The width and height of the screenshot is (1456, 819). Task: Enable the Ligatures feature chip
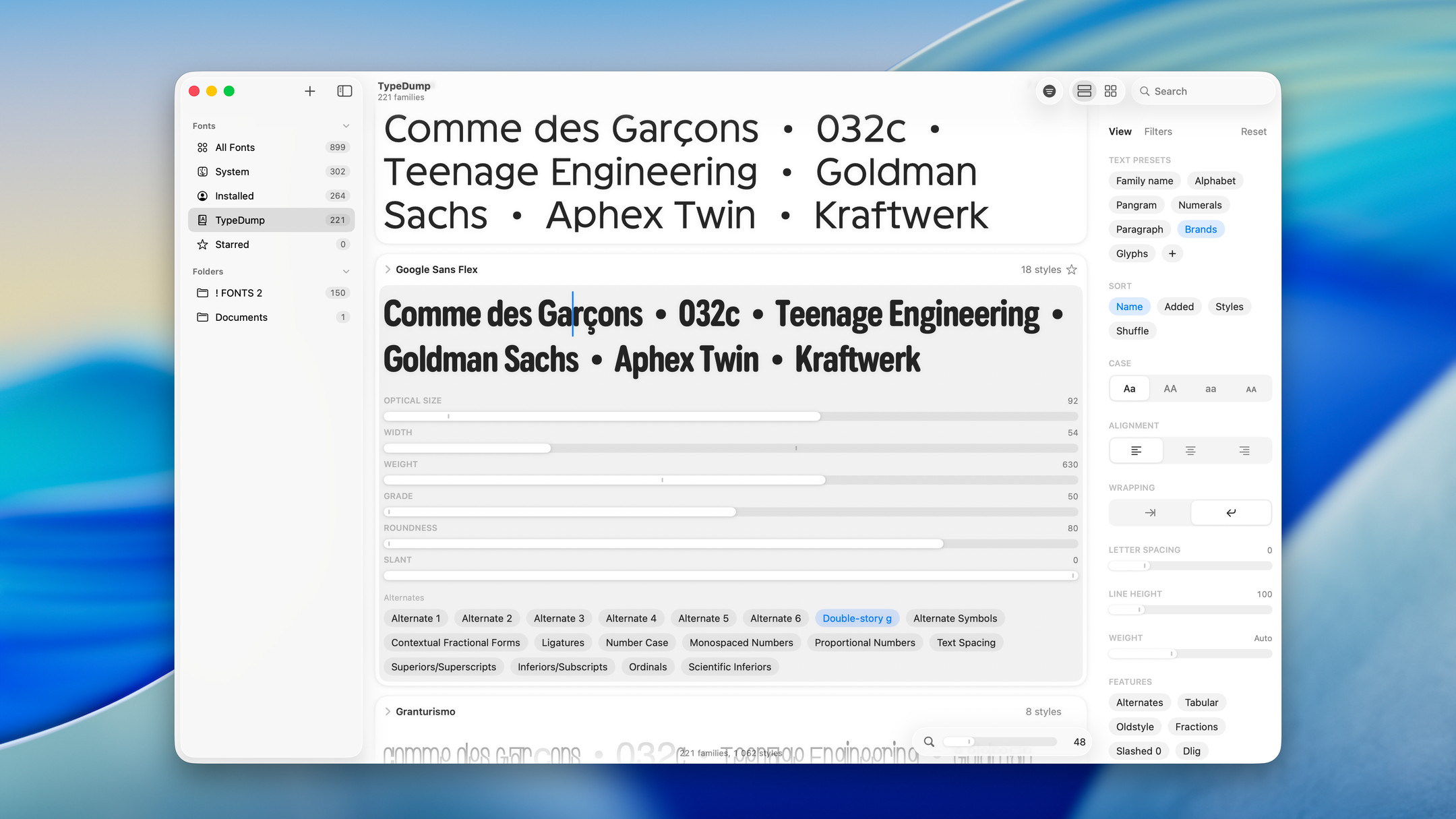pos(563,642)
